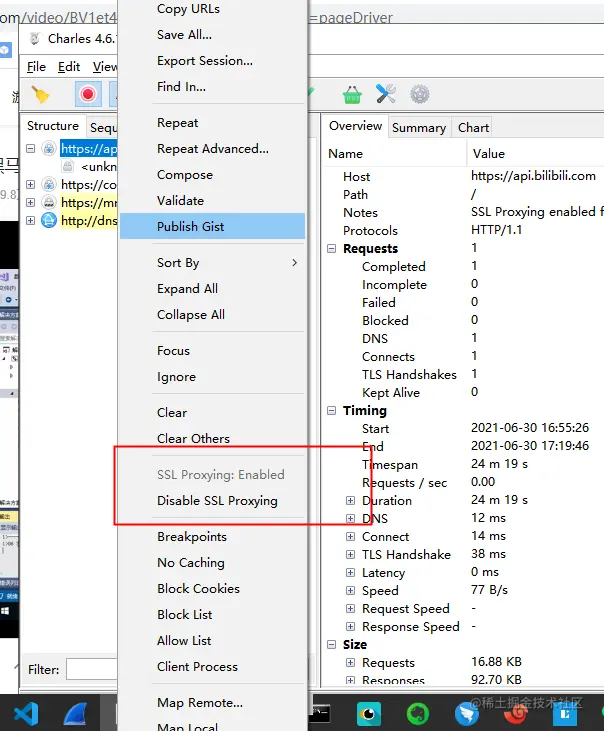Viewport: 604px width, 731px height.
Task: Select Breakpoints in the context menu
Action: 213,537
